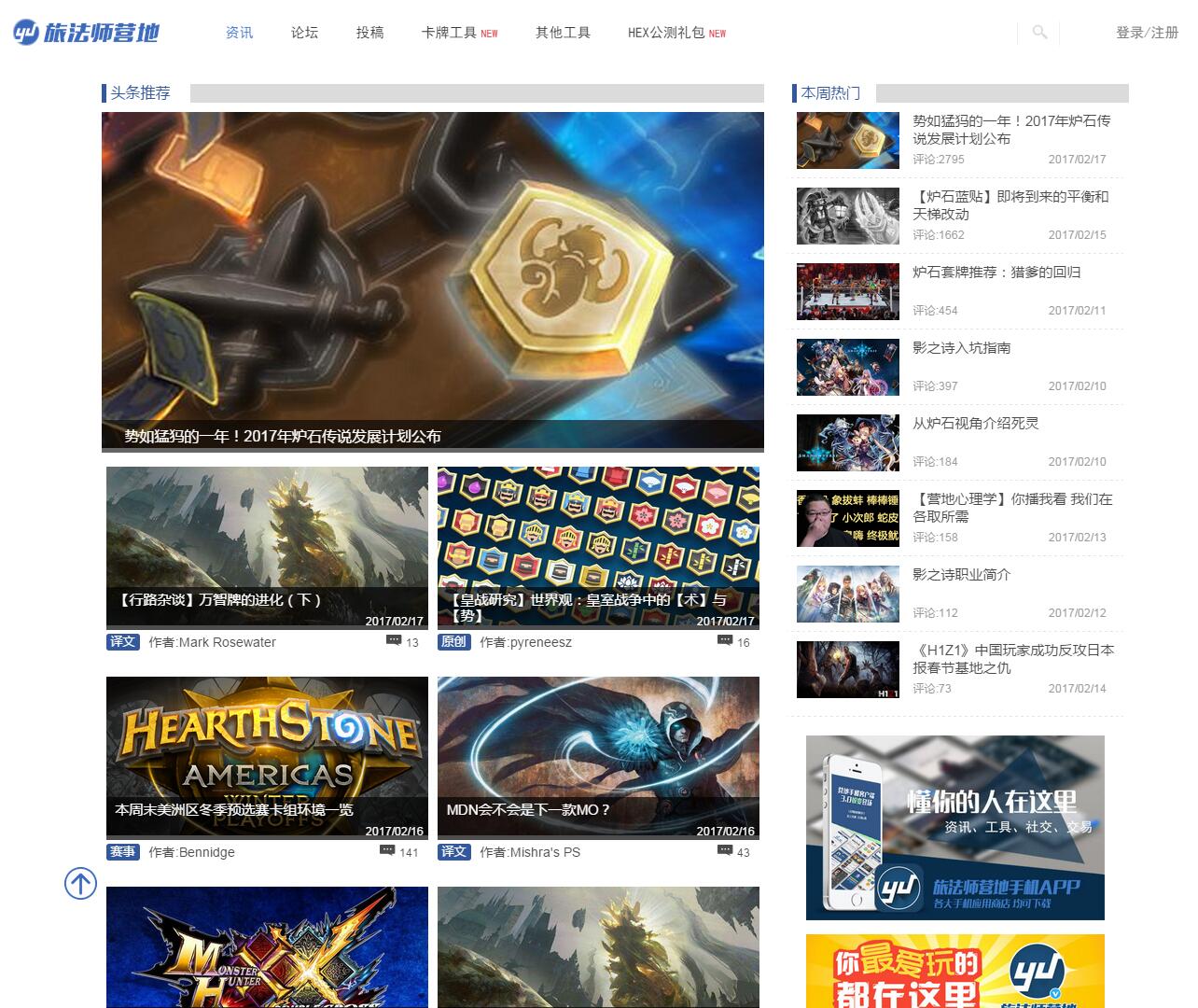Open sidebar title 势如猛犸的一年 发展计划公布
The height and width of the screenshot is (1008, 1198).
pos(1011,130)
